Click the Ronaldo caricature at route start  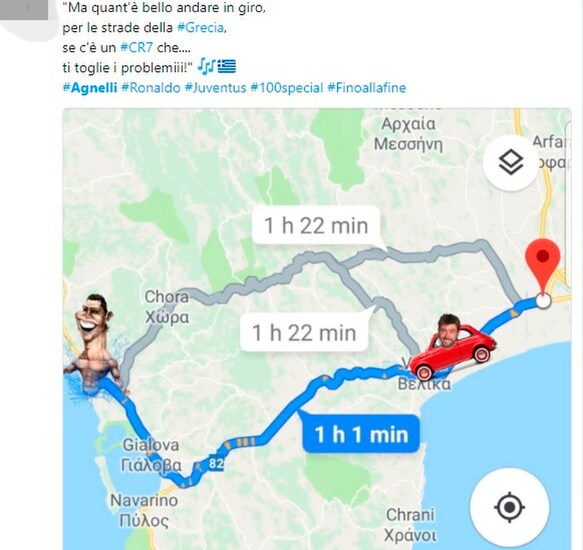pos(95,344)
